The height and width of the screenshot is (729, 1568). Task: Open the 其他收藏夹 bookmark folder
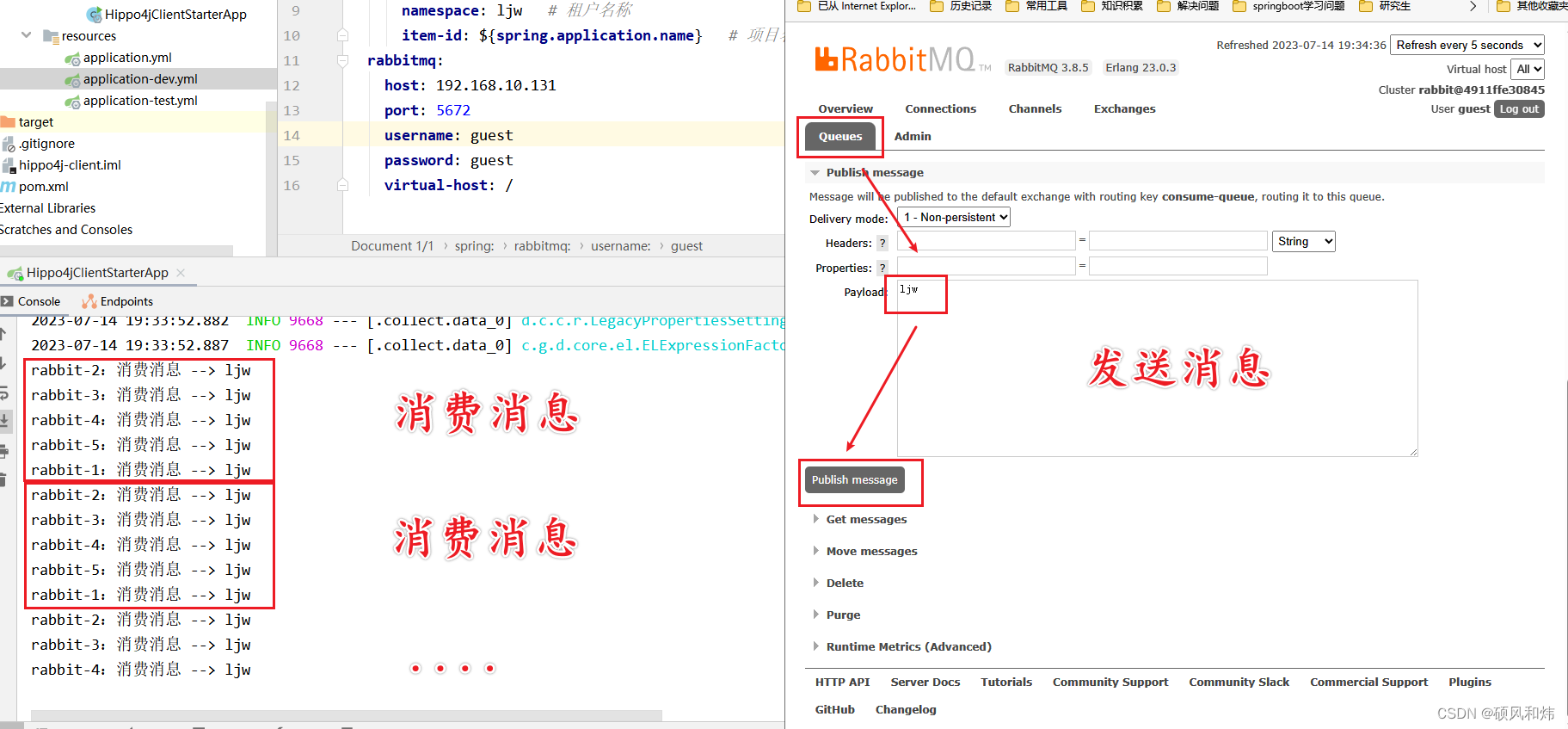coord(1532,6)
